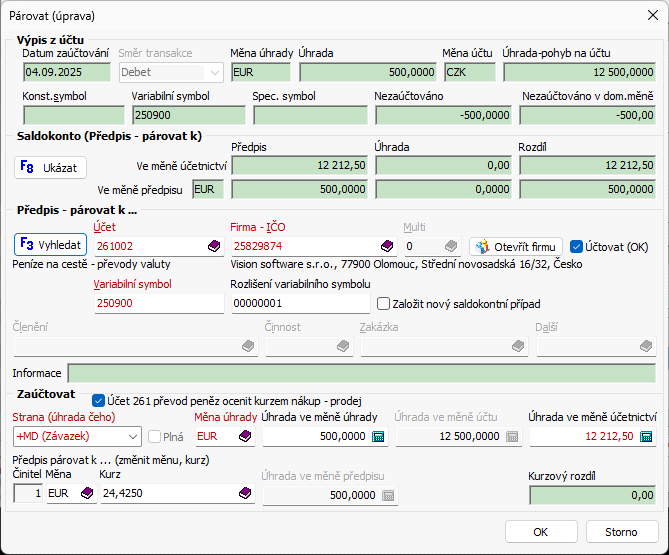Click Otevřít firmu button
This screenshot has width=669, height=555.
pos(516,246)
